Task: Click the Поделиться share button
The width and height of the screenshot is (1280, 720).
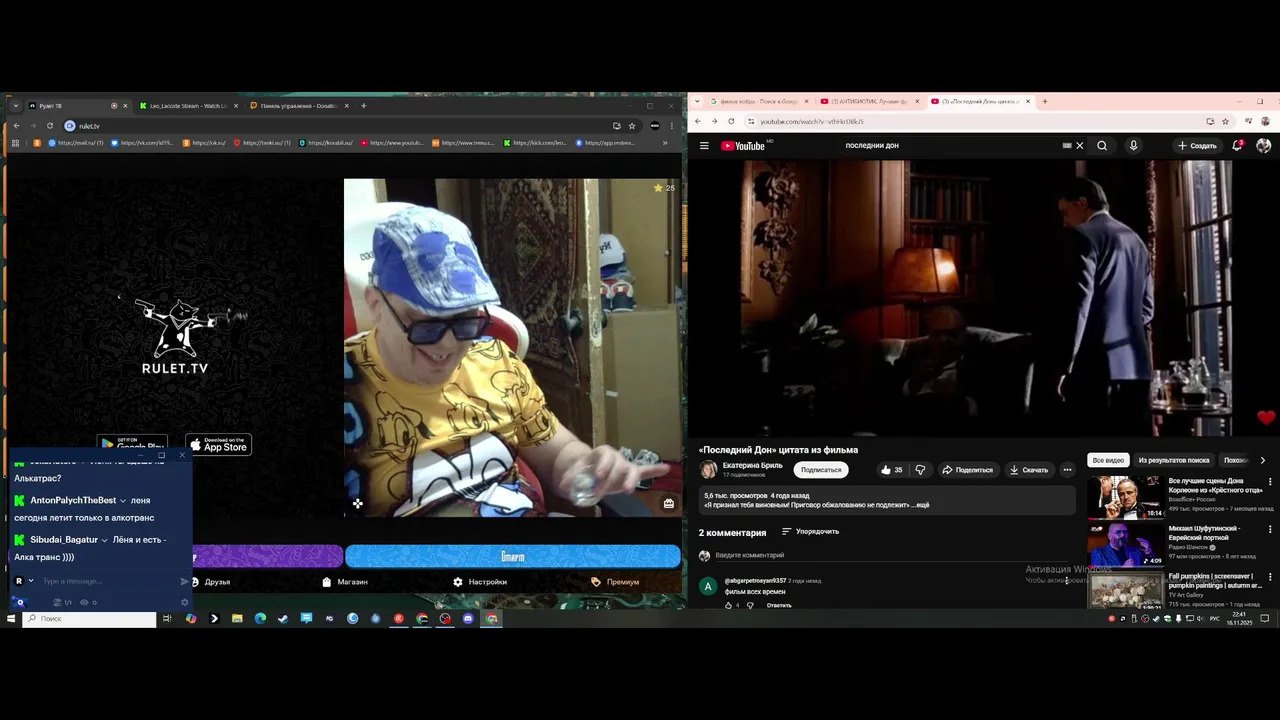Action: coord(967,470)
